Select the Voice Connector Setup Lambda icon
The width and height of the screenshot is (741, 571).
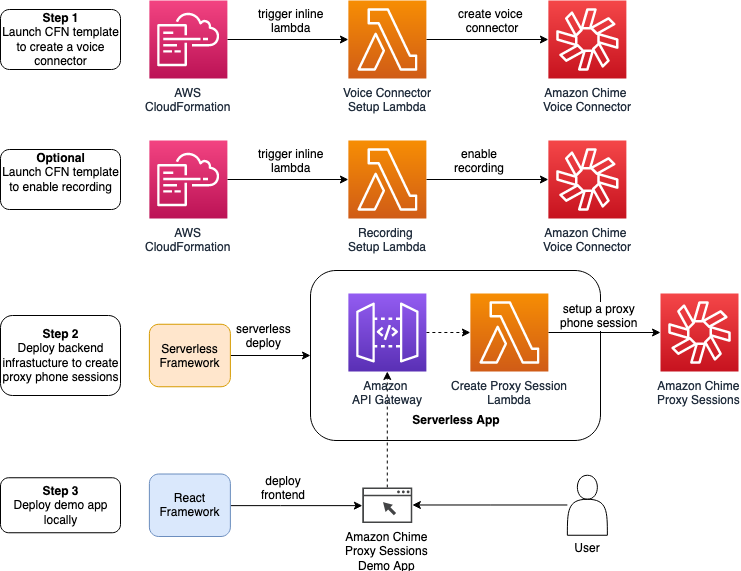click(387, 39)
